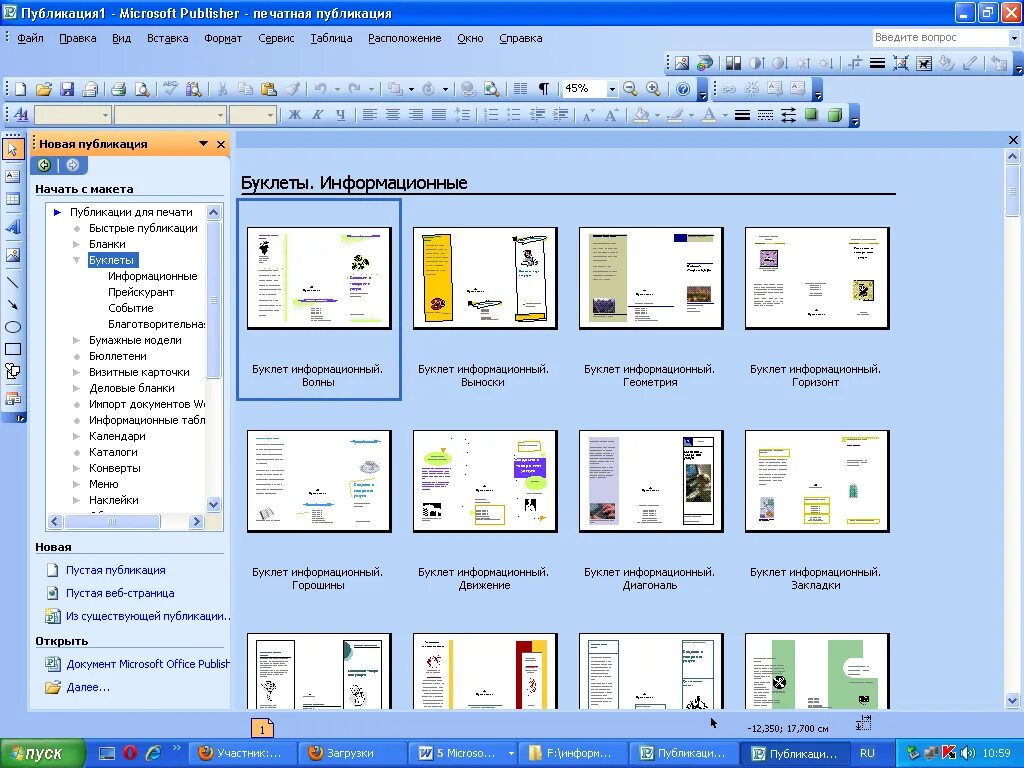Click the Insert Picture icon in the Picture toolbar
Screen dimensions: 1024x768
(x=682, y=63)
